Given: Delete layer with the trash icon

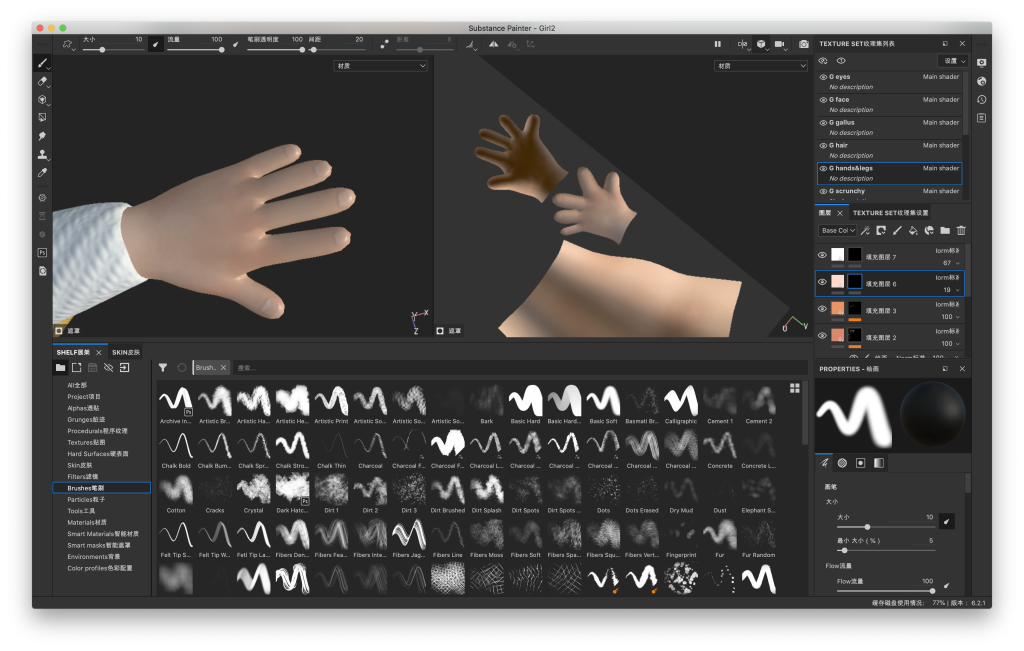Looking at the screenshot, I should point(961,230).
